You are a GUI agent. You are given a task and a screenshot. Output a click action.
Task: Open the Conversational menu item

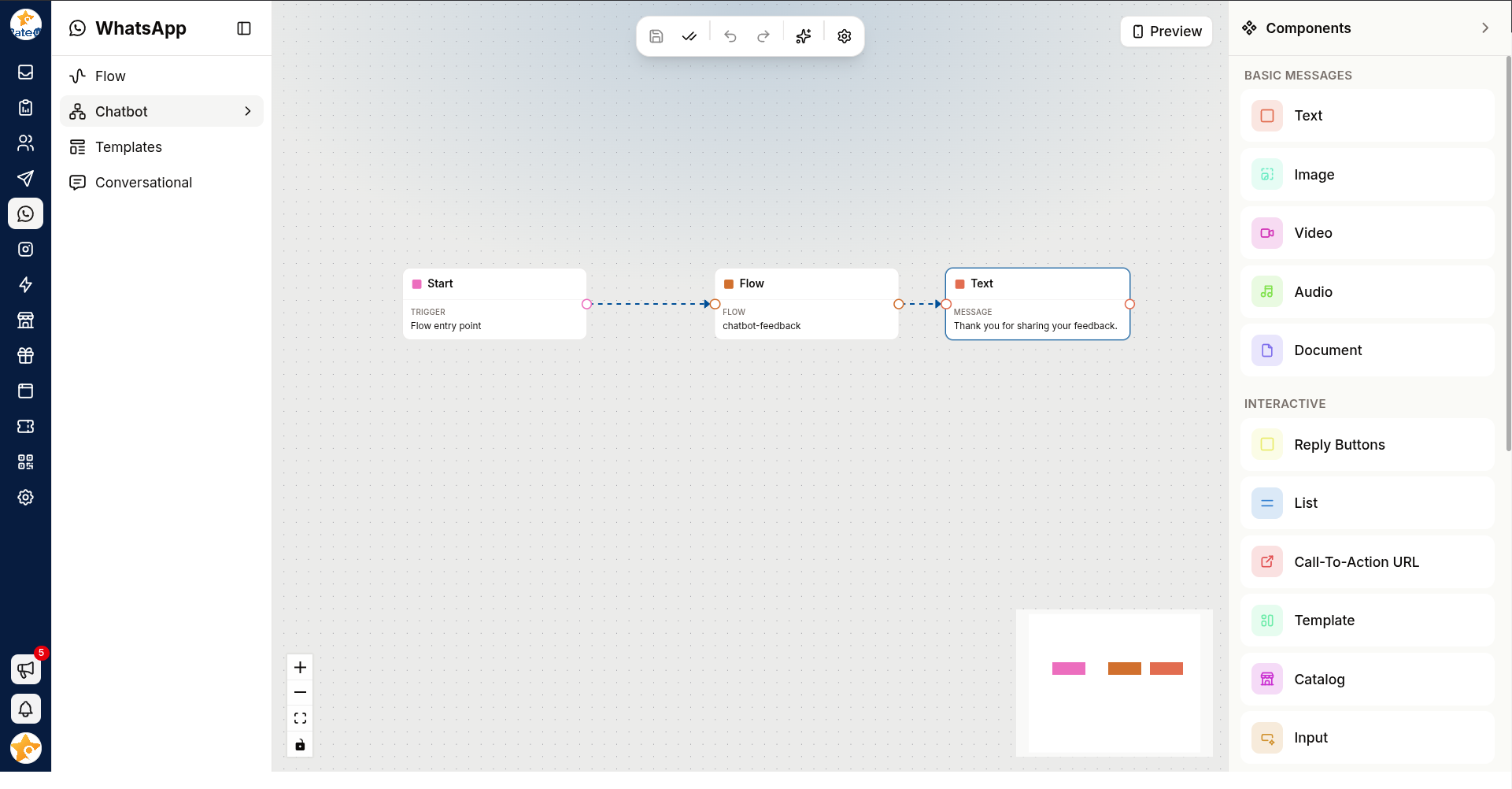point(161,183)
